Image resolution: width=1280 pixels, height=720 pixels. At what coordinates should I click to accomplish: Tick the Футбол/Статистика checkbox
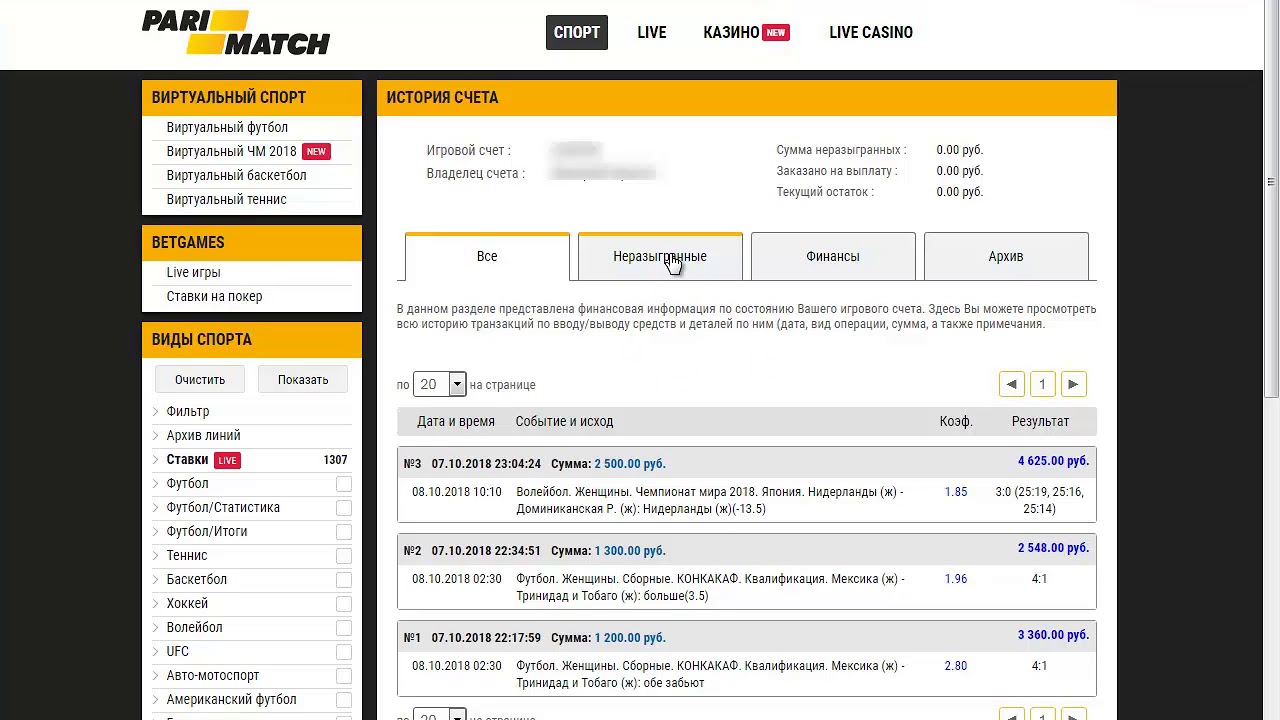pos(344,508)
